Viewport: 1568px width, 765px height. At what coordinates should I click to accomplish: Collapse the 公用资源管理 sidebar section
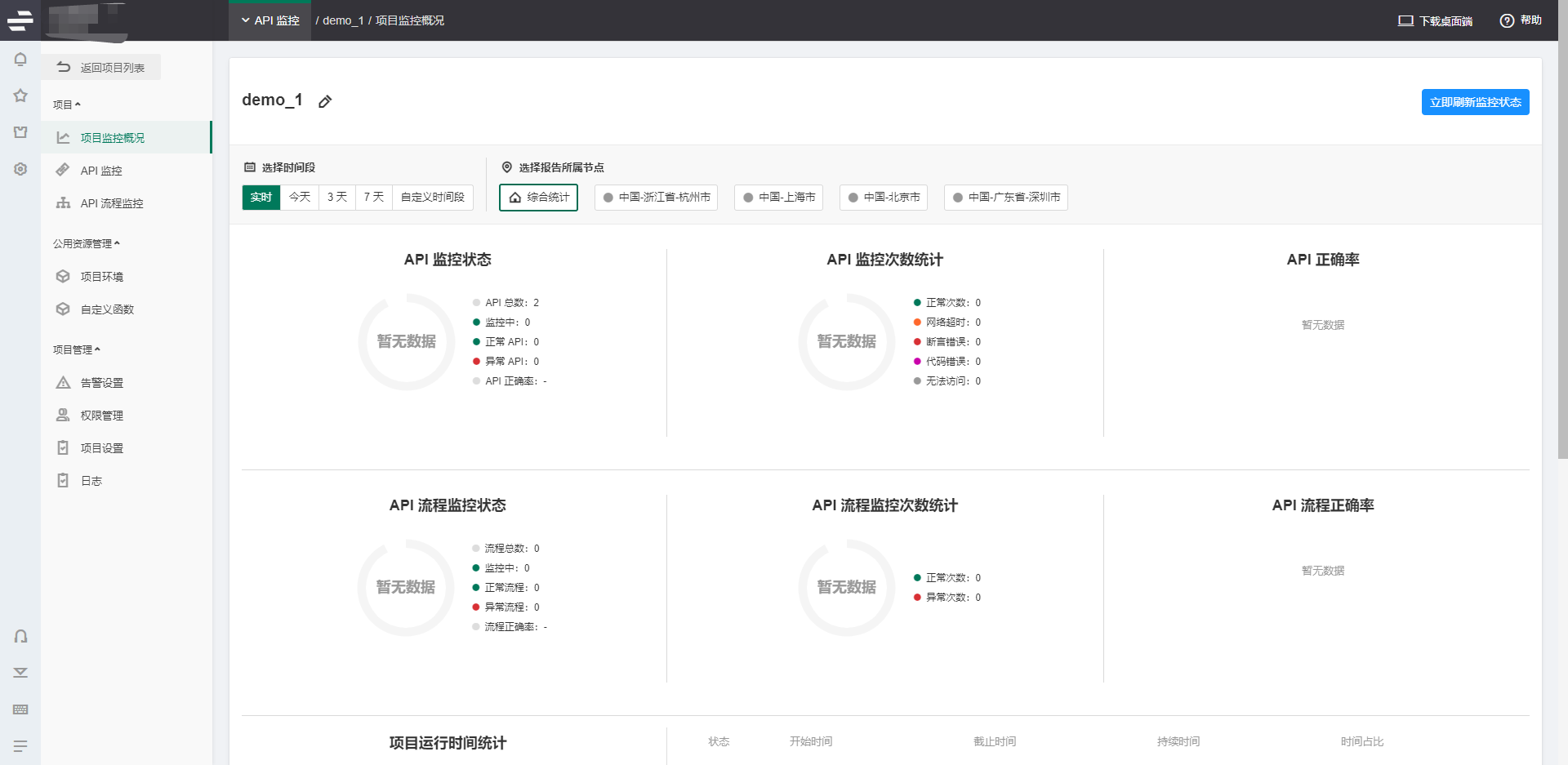pyautogui.click(x=87, y=243)
